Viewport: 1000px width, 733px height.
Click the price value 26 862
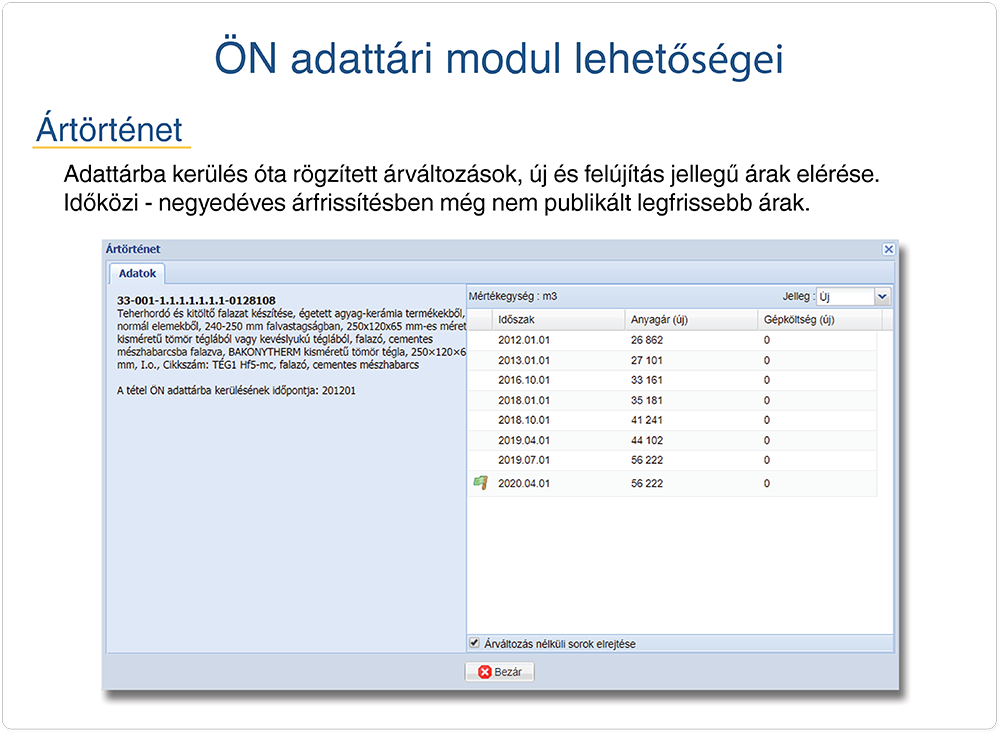(647, 340)
